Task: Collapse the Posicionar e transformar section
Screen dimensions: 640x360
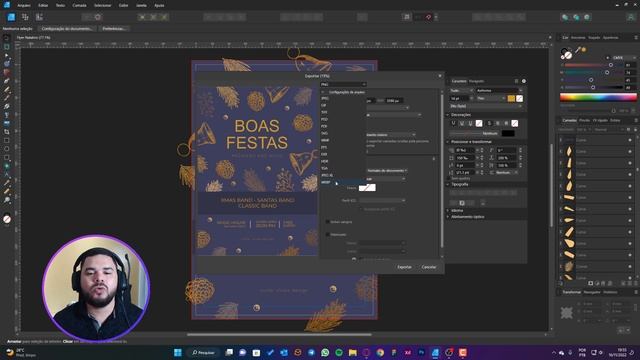Action: (448, 142)
